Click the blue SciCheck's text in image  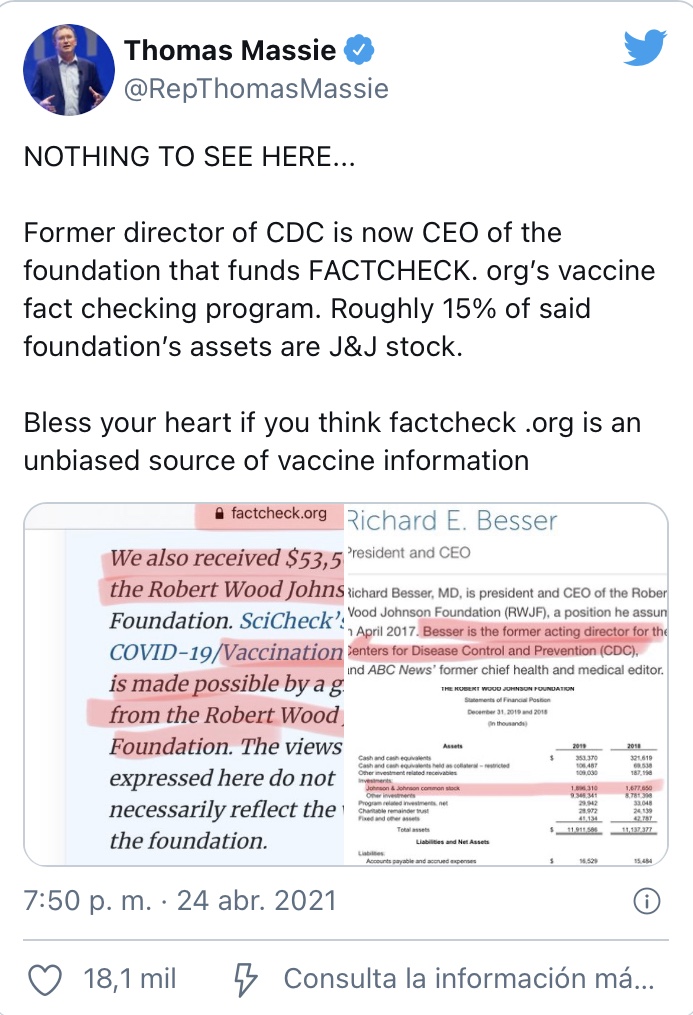[x=291, y=621]
